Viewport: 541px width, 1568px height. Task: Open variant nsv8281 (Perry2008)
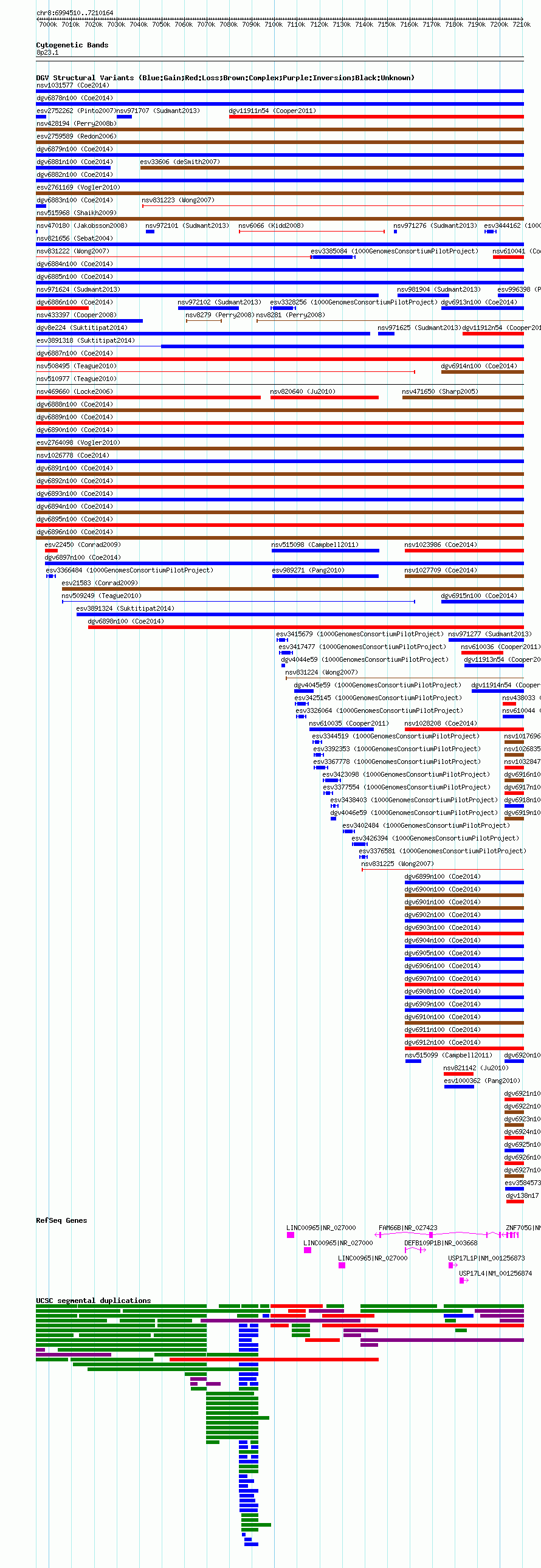(291, 315)
